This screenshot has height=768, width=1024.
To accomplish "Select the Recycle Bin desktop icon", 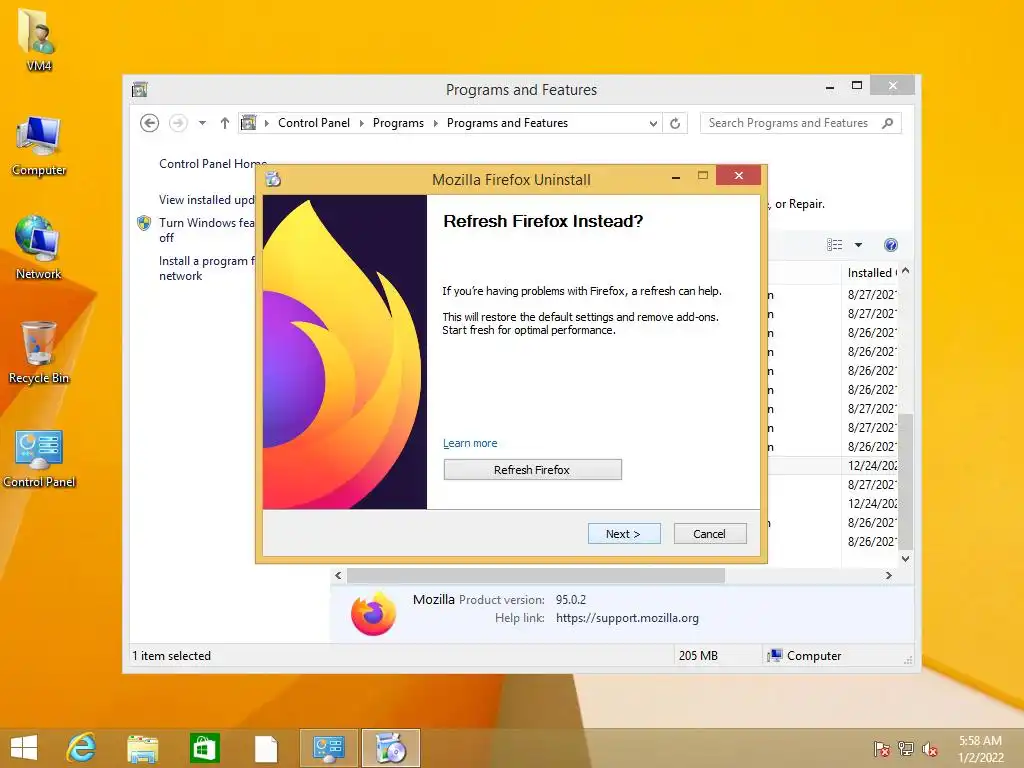I will [x=39, y=352].
